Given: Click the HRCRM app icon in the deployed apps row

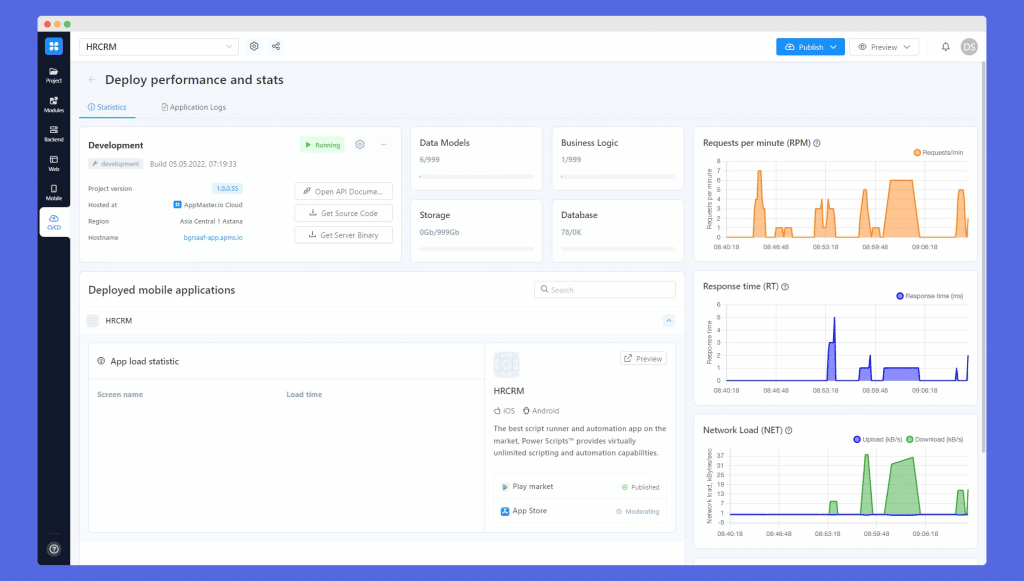Looking at the screenshot, I should pyautogui.click(x=93, y=321).
